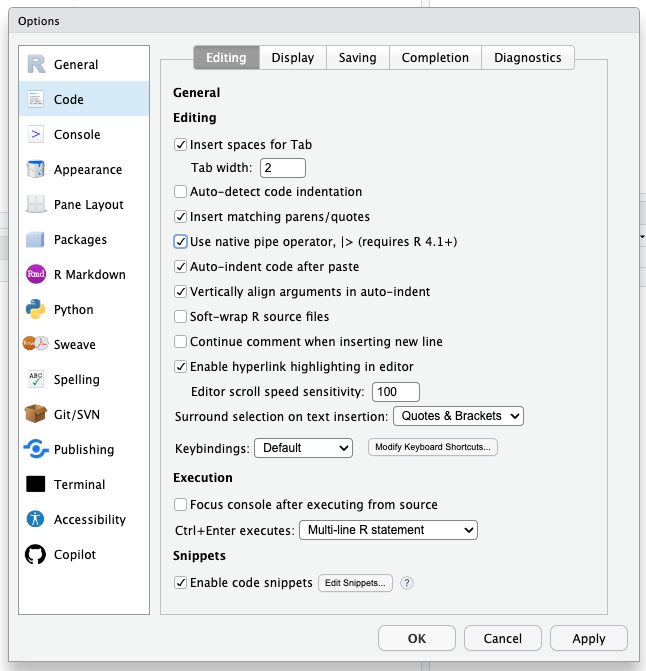Enable Focus console after executing from source
Image resolution: width=646 pixels, height=671 pixels.
[x=180, y=505]
